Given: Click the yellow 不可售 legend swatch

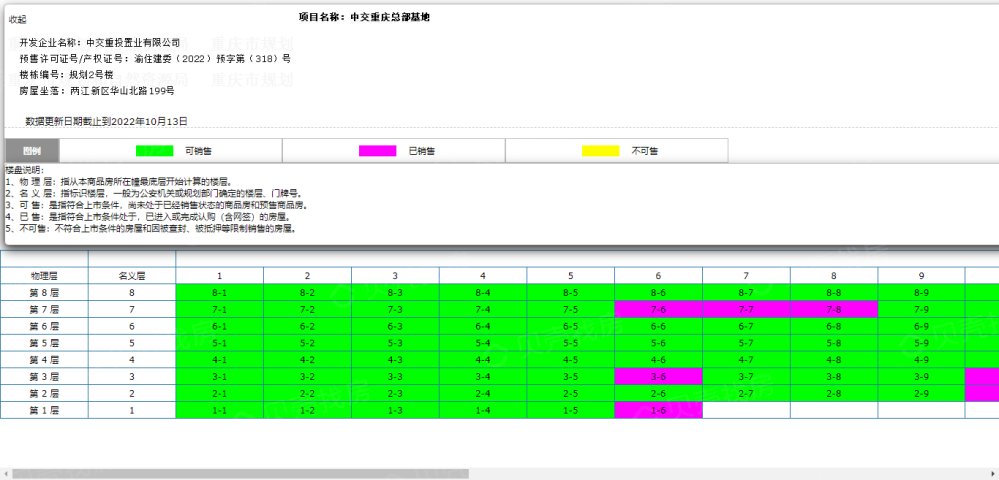Looking at the screenshot, I should 601,151.
